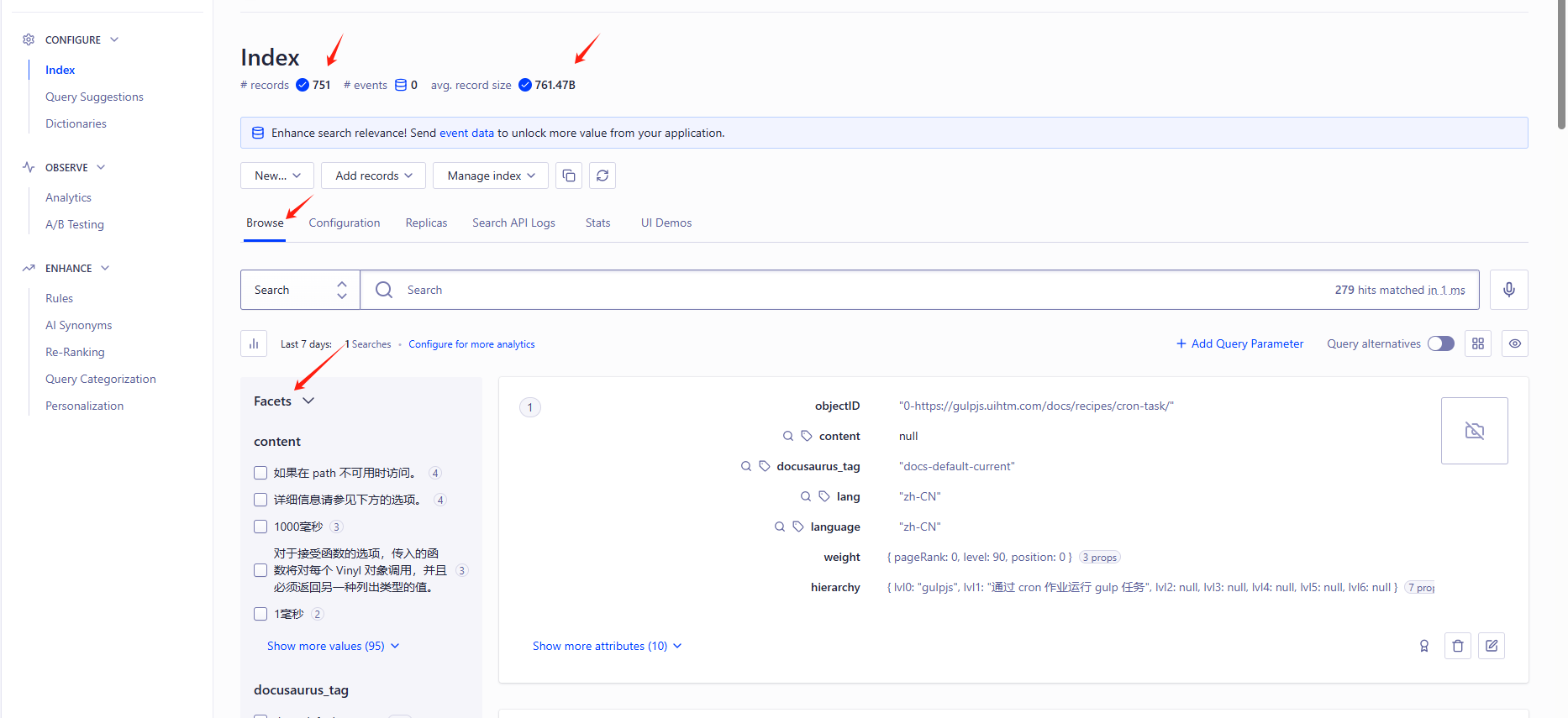Switch to the Configuration tab
This screenshot has height=718, width=1568.
click(x=345, y=223)
